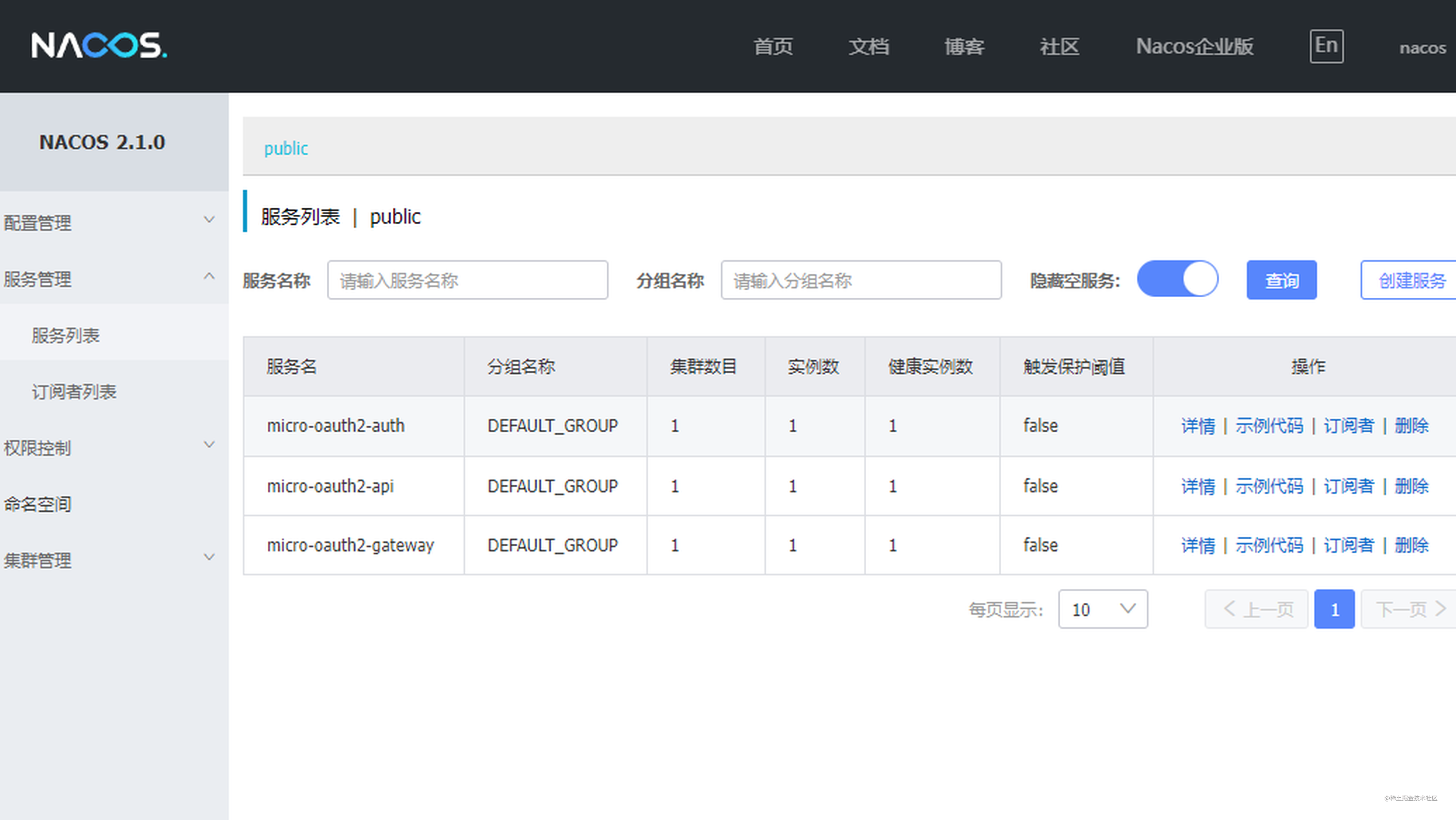Switch language with the En button
Image resolution: width=1456 pixels, height=820 pixels.
click(1327, 46)
